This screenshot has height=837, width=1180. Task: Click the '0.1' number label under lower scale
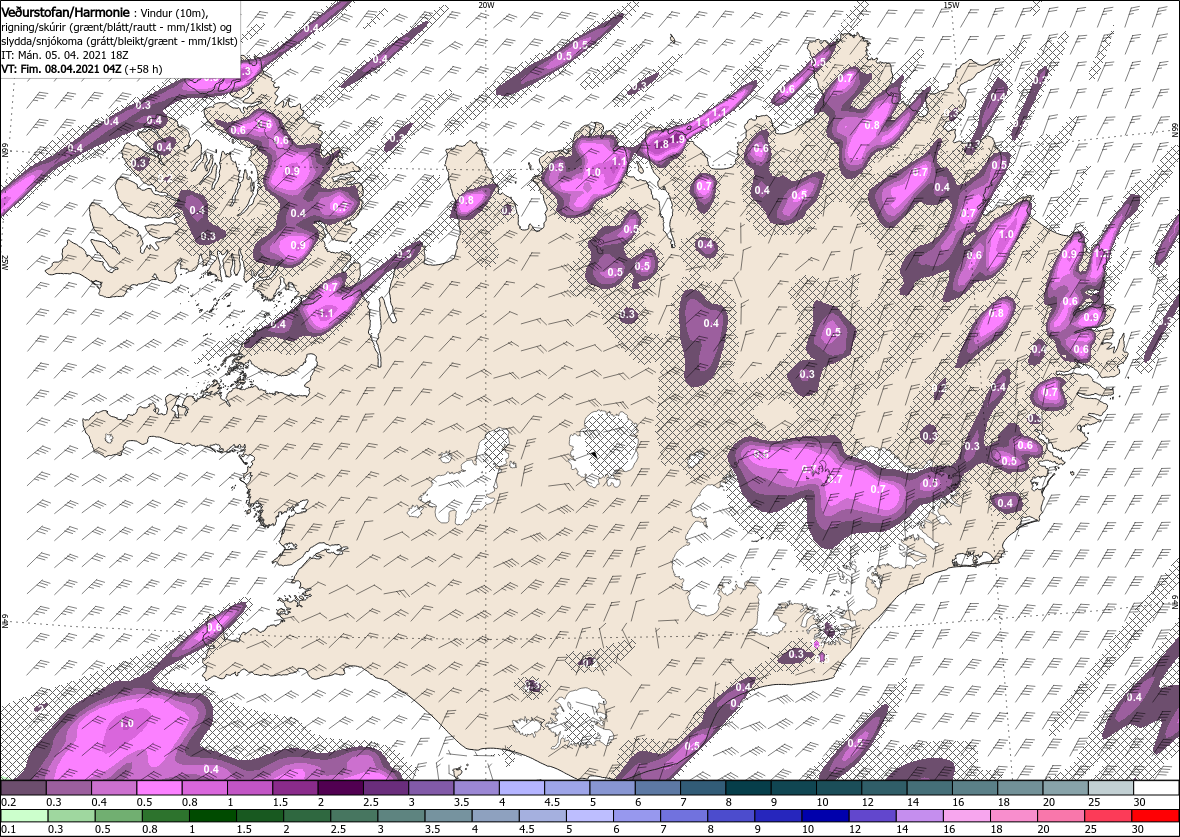(x=8, y=830)
